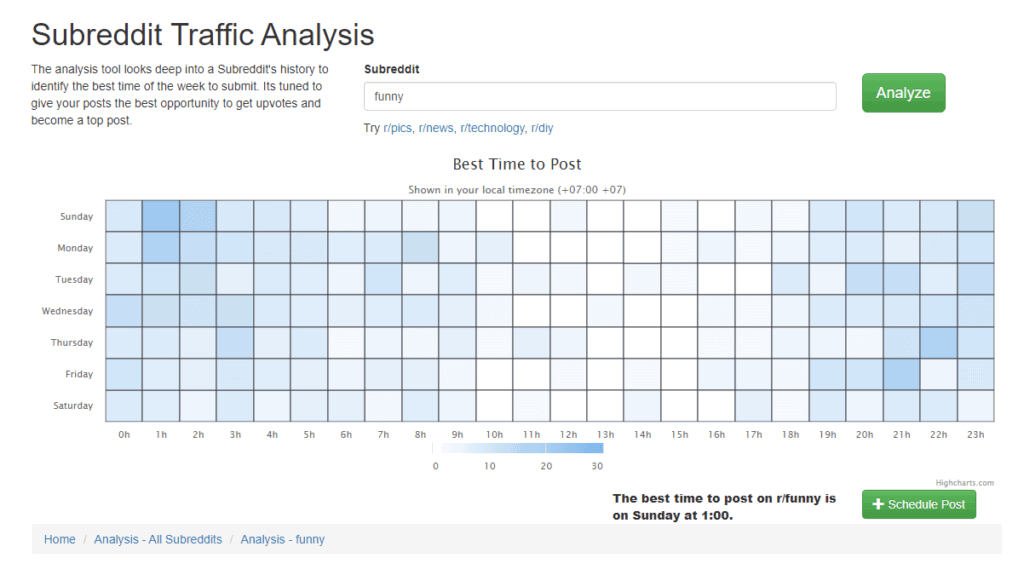Select the Saturday 23h heatmap cell
Image resolution: width=1024 pixels, height=575 pixels.
(976, 406)
